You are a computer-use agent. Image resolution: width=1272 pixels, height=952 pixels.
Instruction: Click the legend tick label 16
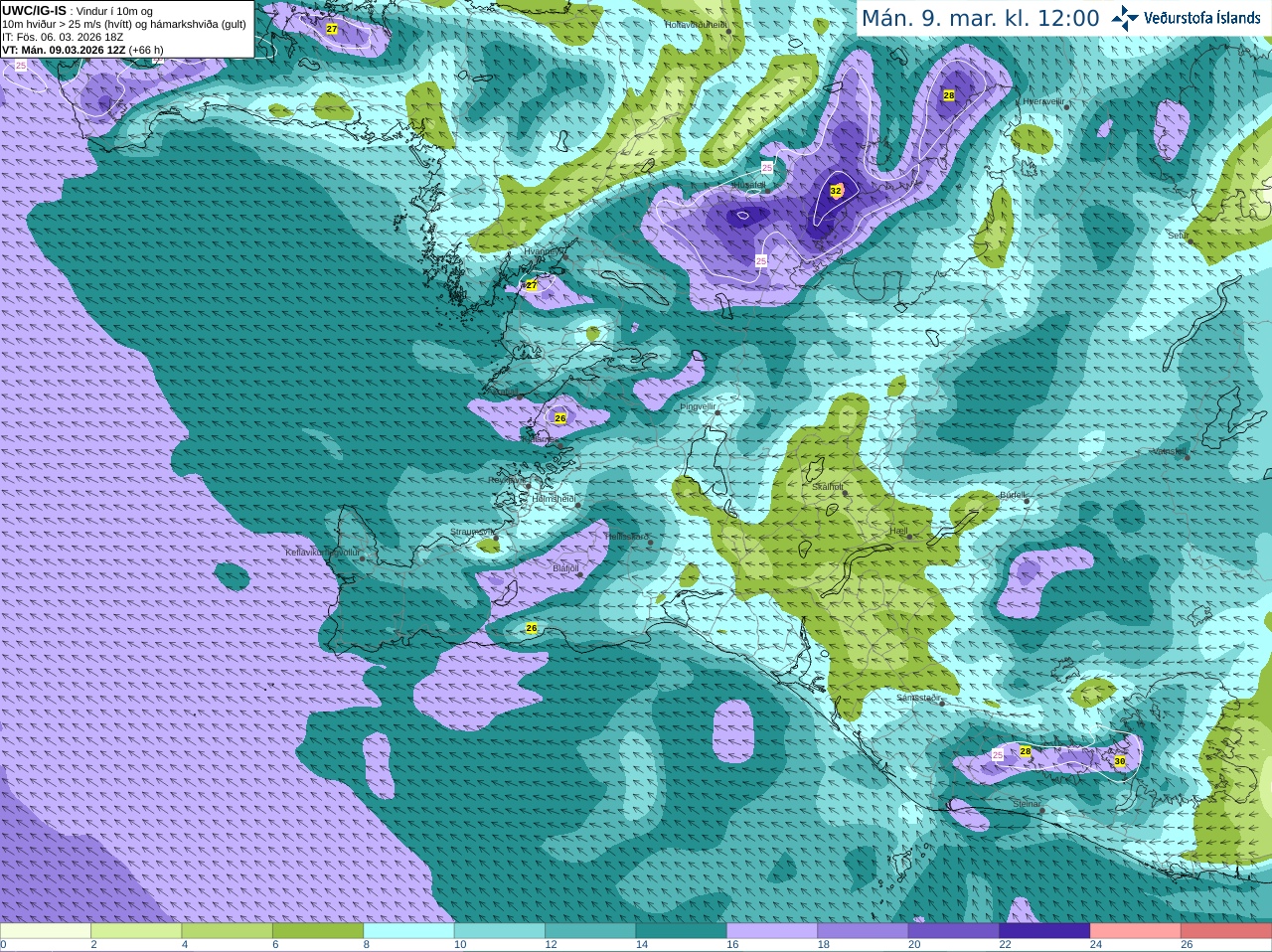732,945
